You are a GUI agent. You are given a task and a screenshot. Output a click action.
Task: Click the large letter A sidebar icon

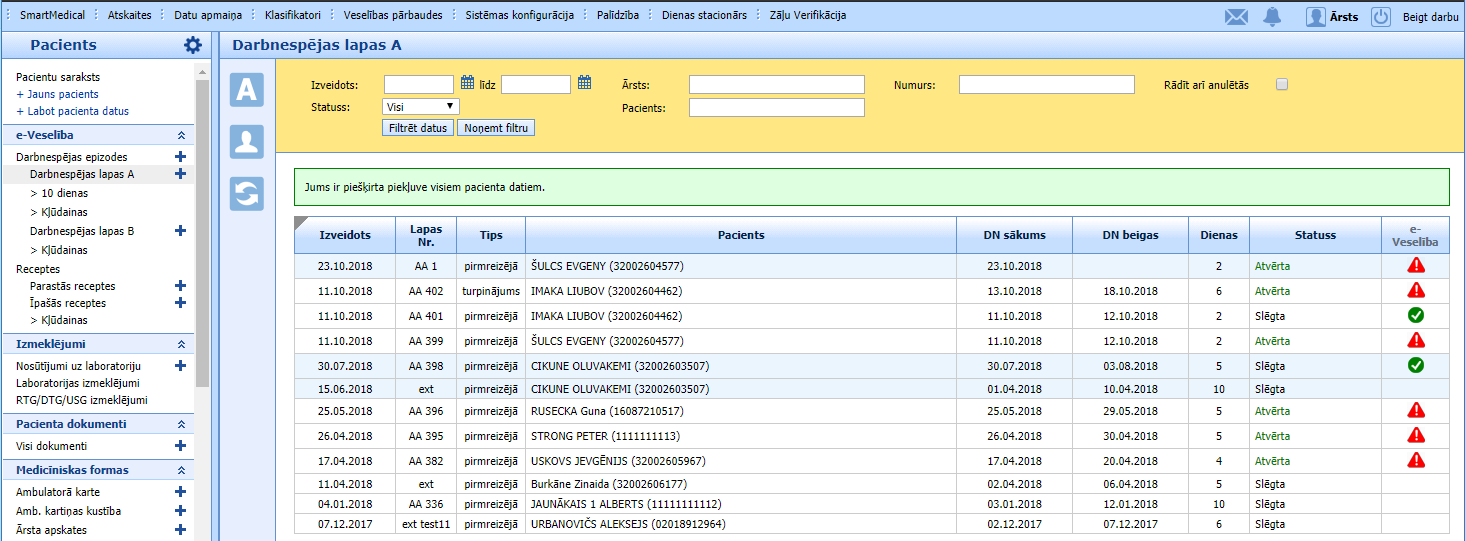[x=247, y=90]
